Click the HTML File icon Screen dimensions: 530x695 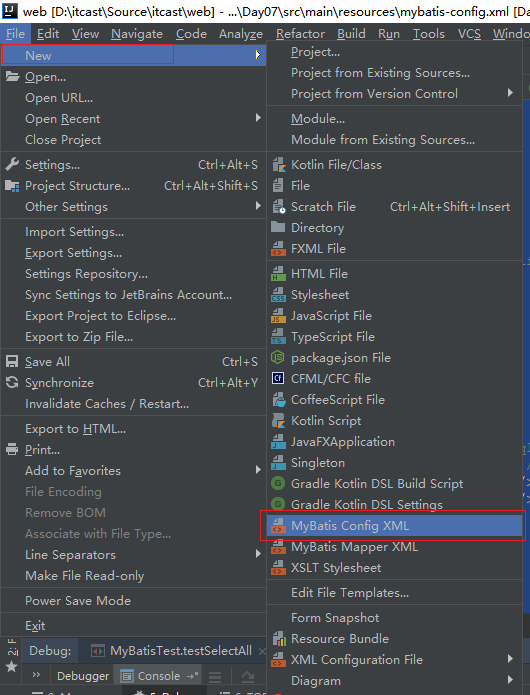point(278,273)
